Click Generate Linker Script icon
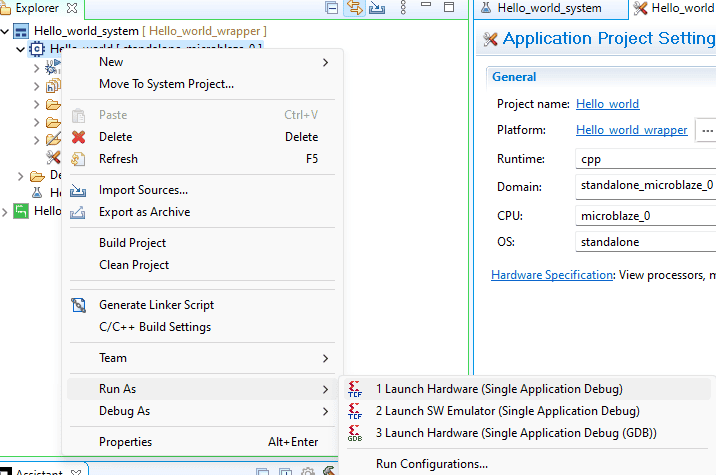716x475 pixels. [79, 305]
